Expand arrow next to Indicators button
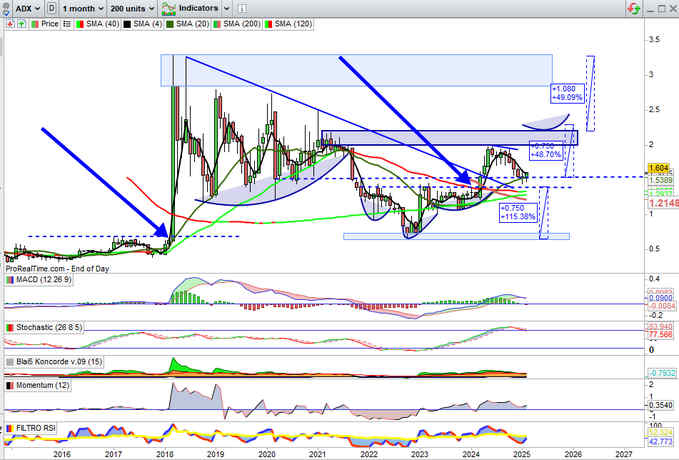This screenshot has width=679, height=460. [226, 8]
